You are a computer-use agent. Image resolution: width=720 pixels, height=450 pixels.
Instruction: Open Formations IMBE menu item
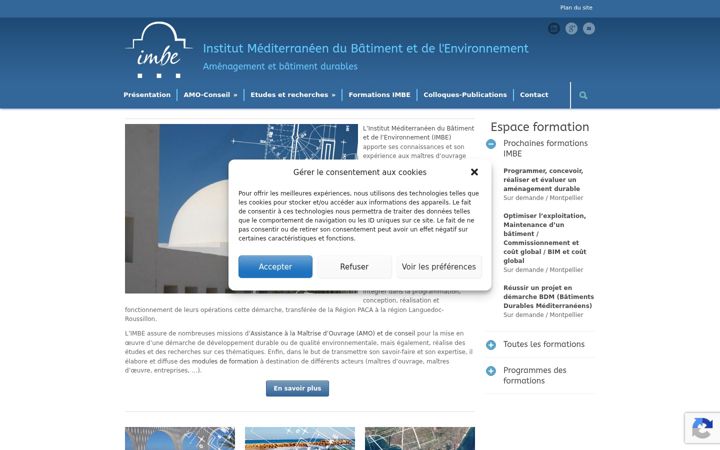[379, 95]
